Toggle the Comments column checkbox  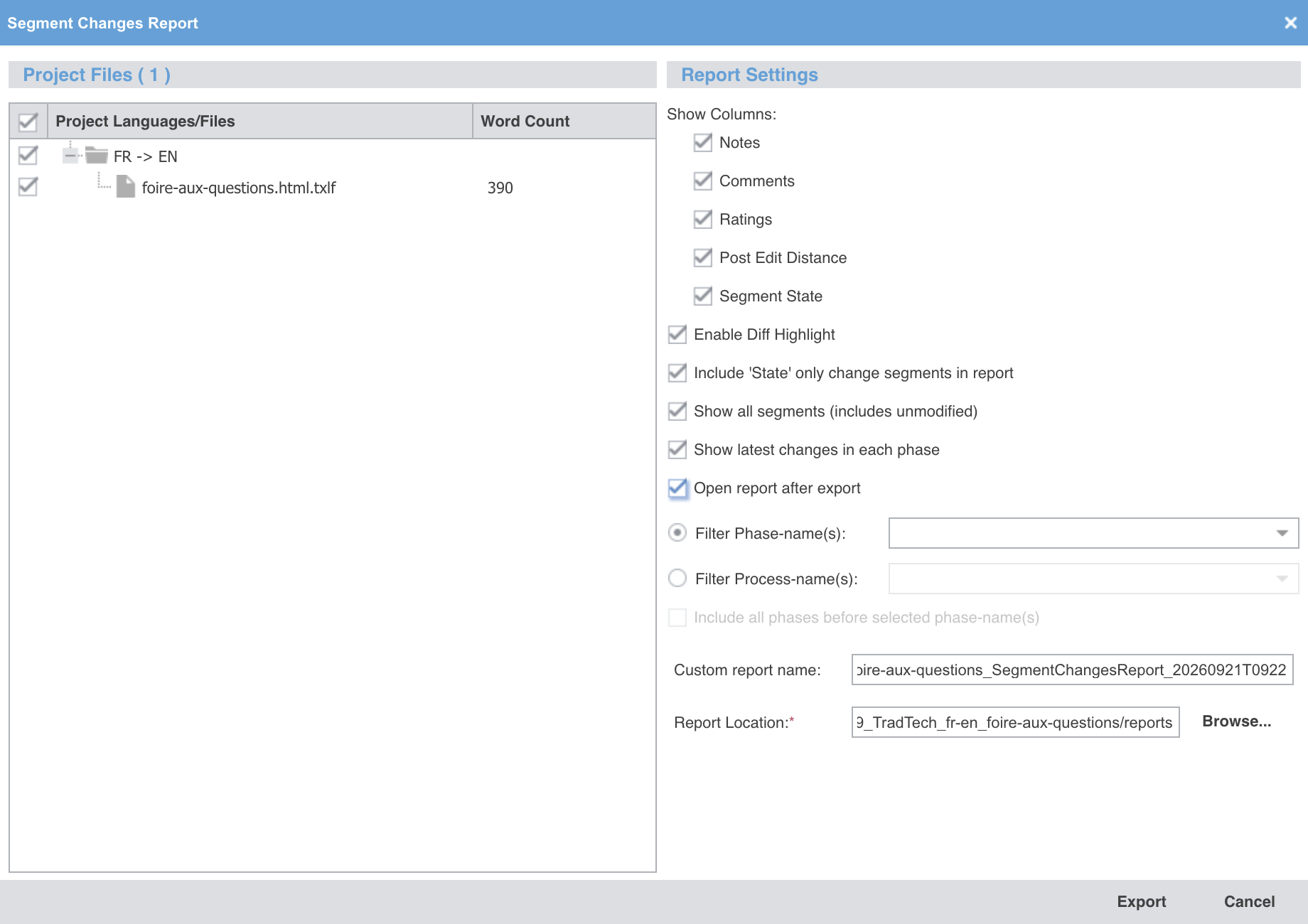pos(703,181)
